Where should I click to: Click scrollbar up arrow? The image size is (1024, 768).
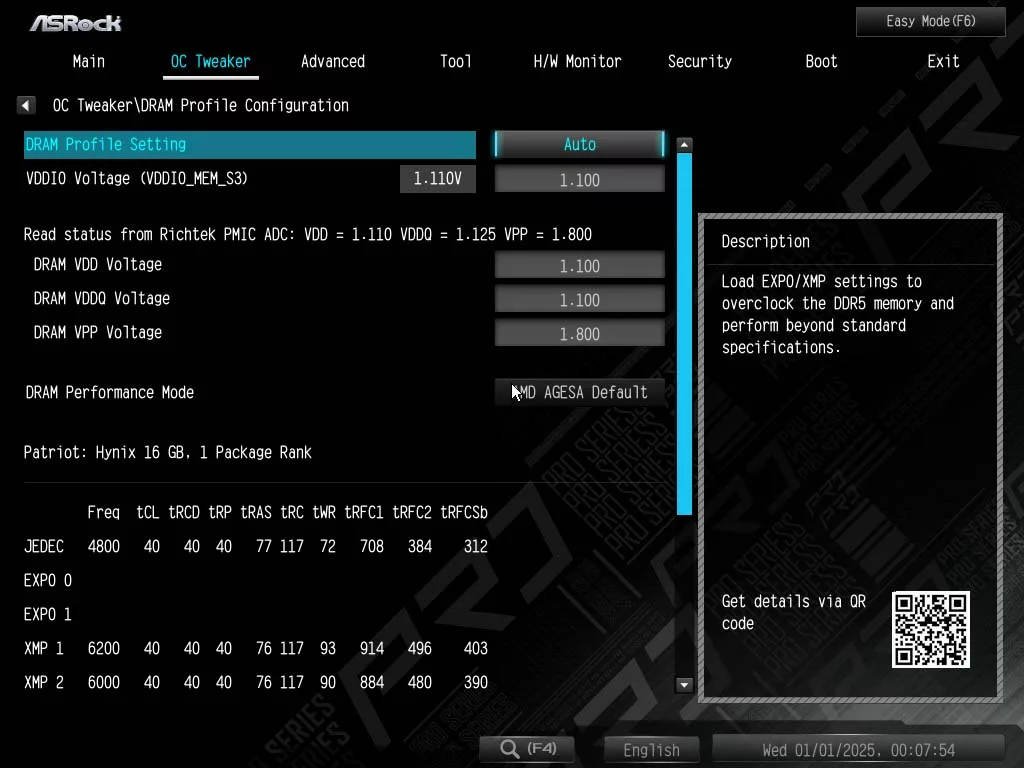pyautogui.click(x=684, y=145)
